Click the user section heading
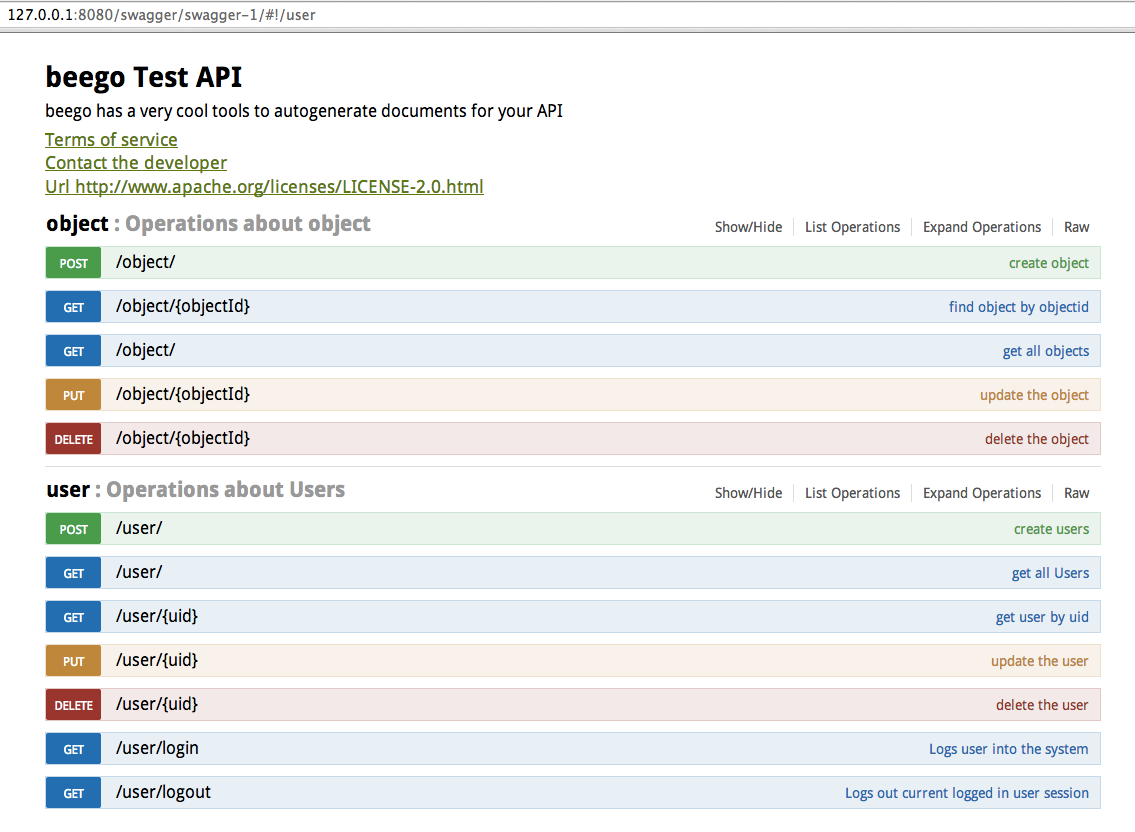 click(195, 489)
